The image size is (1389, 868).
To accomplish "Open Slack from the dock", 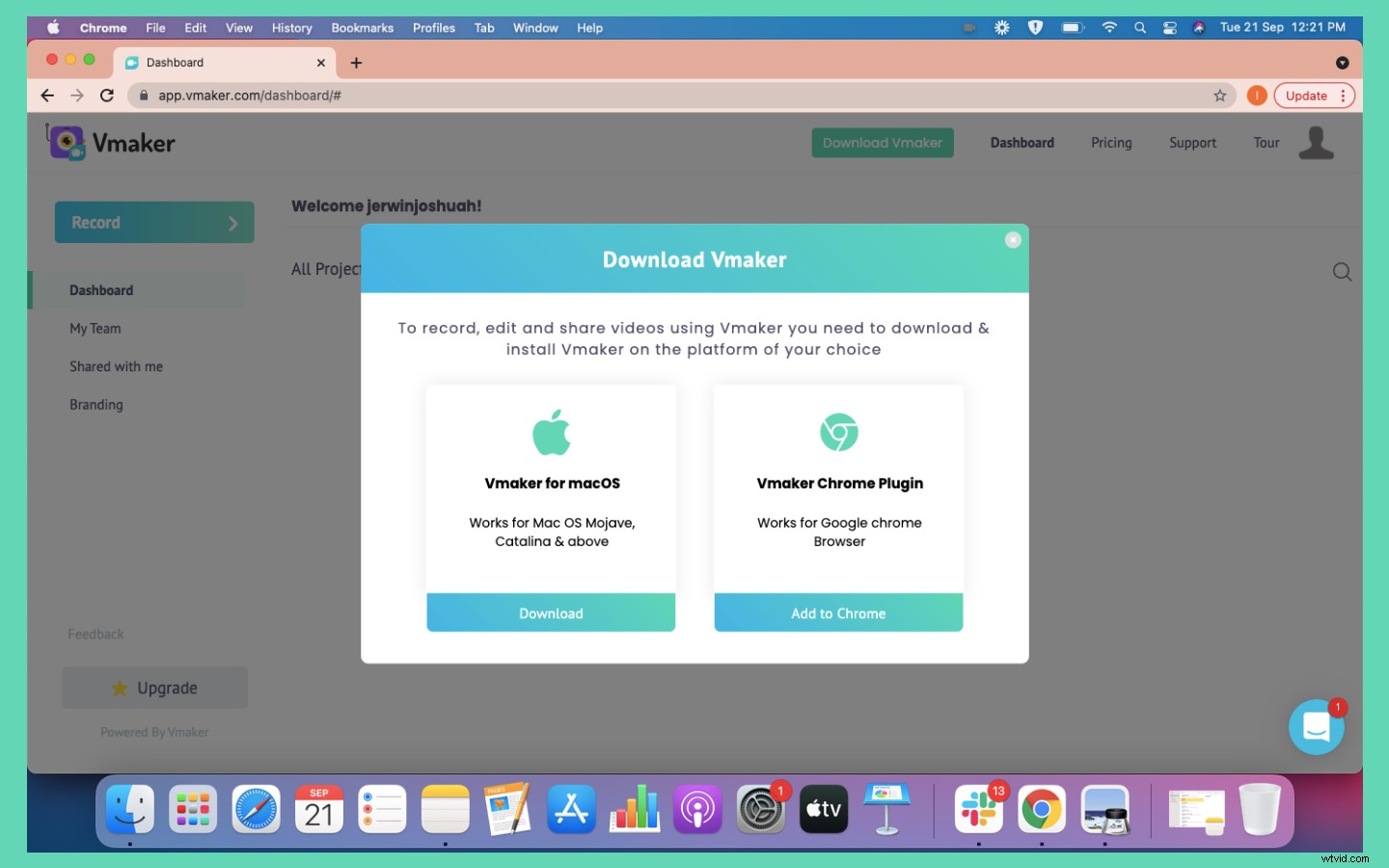I will [978, 809].
